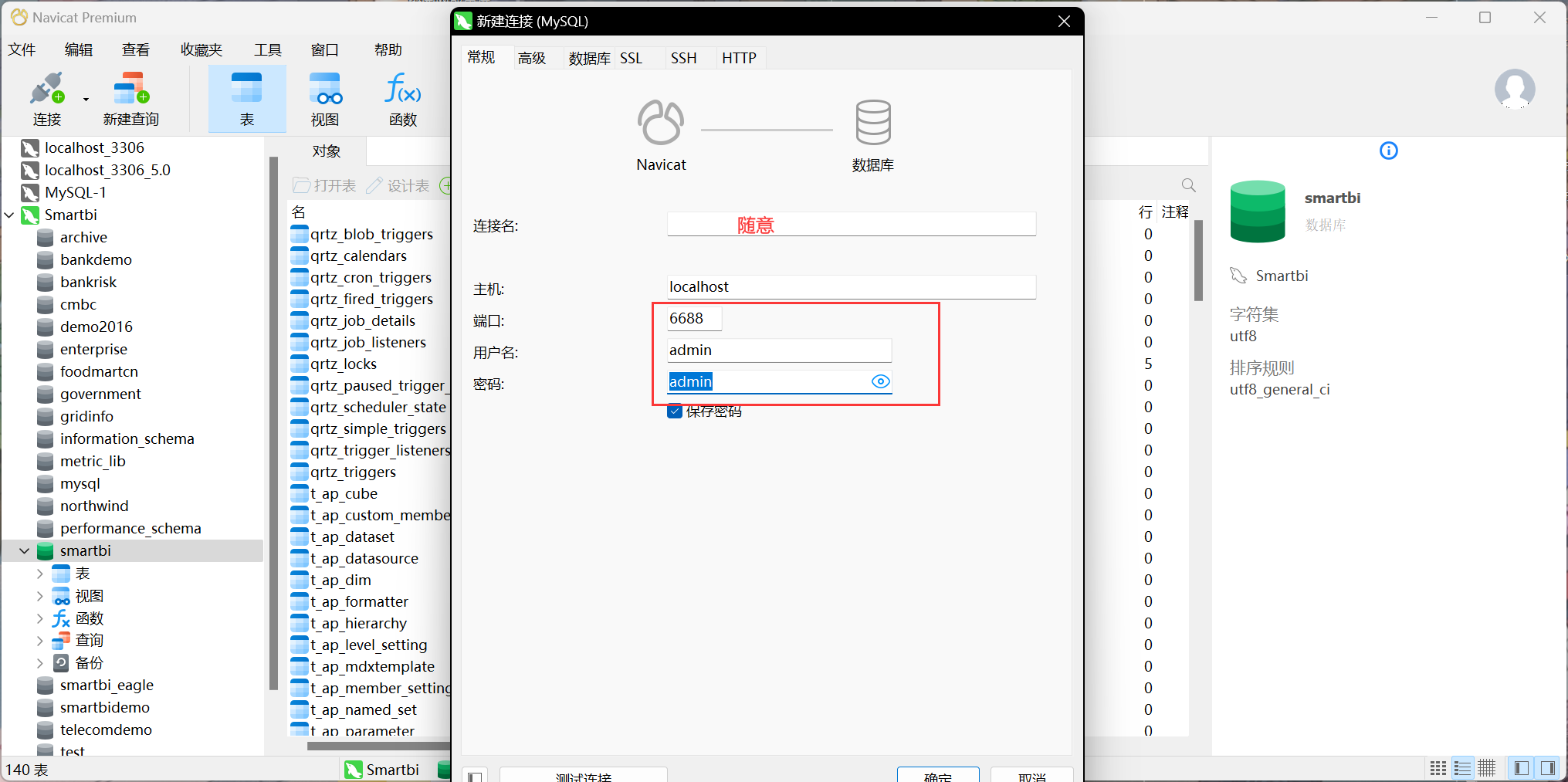Select the localhost_3306_5.0 connection
Screen dimensions: 1568x782
coord(107,170)
